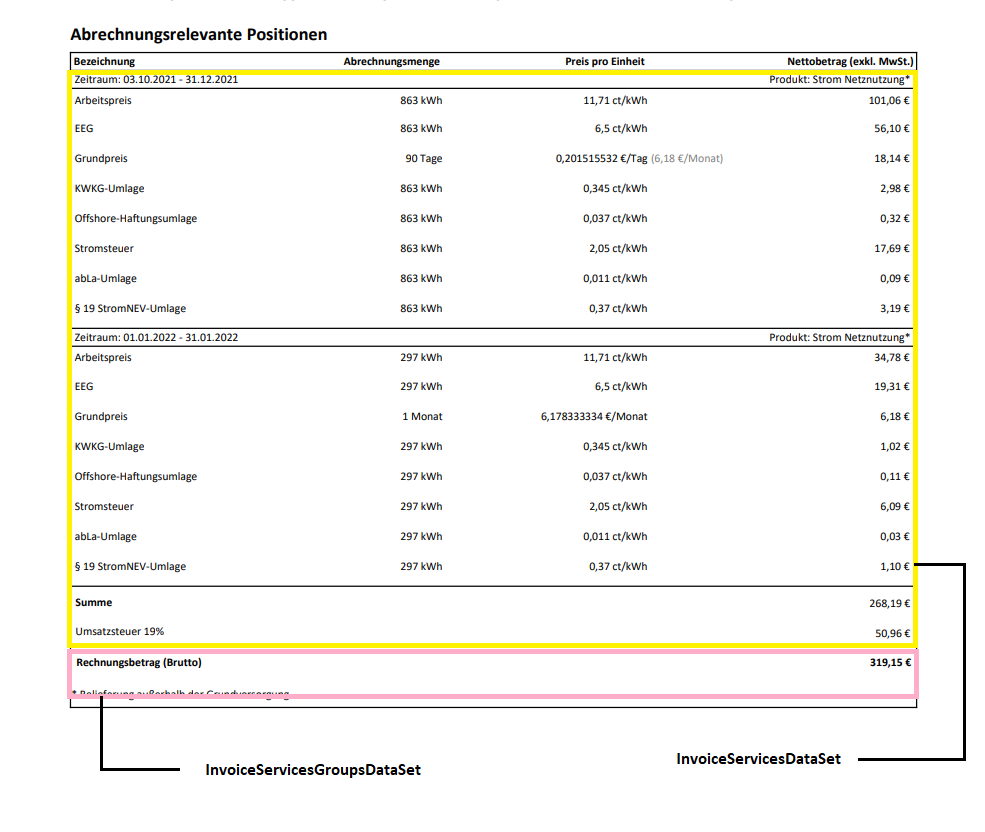This screenshot has width=985, height=832.
Task: Click '0,37 ct/kWh' in the 1,10 € row
Action: coord(618,567)
